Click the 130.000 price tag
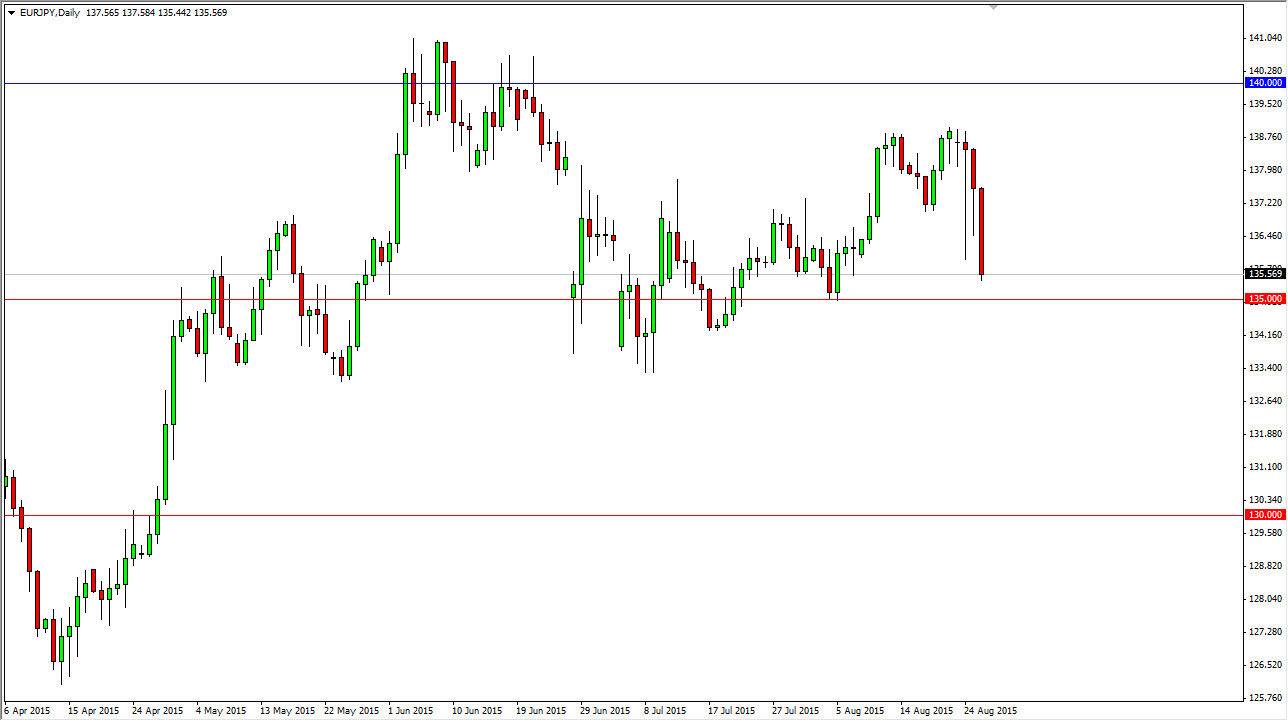 pos(1264,516)
